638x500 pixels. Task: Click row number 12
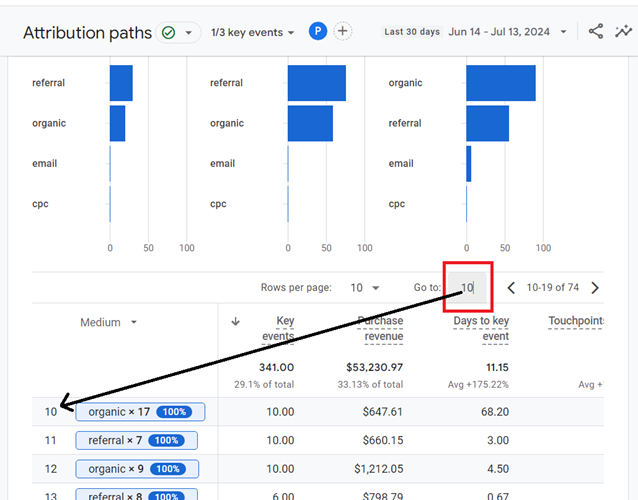pyautogui.click(x=50, y=469)
